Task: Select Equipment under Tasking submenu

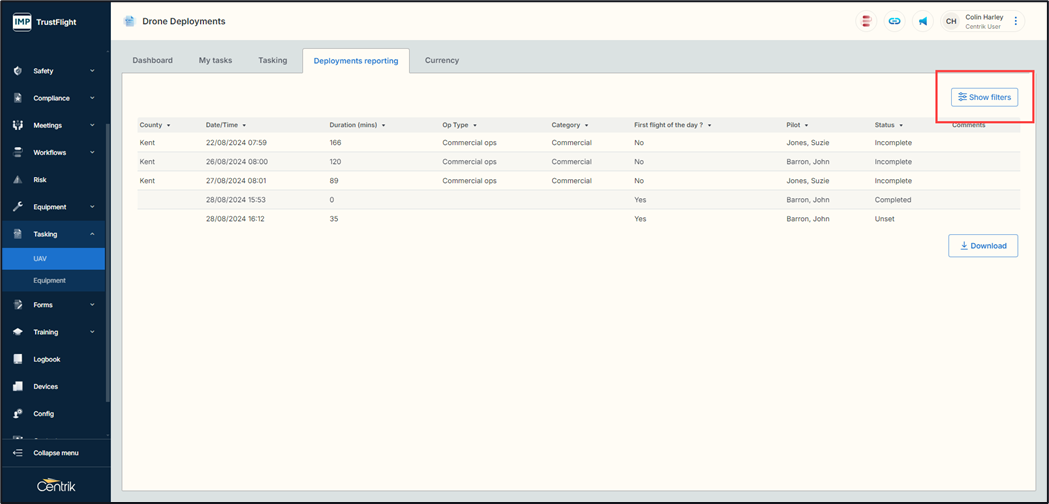Action: coord(49,281)
